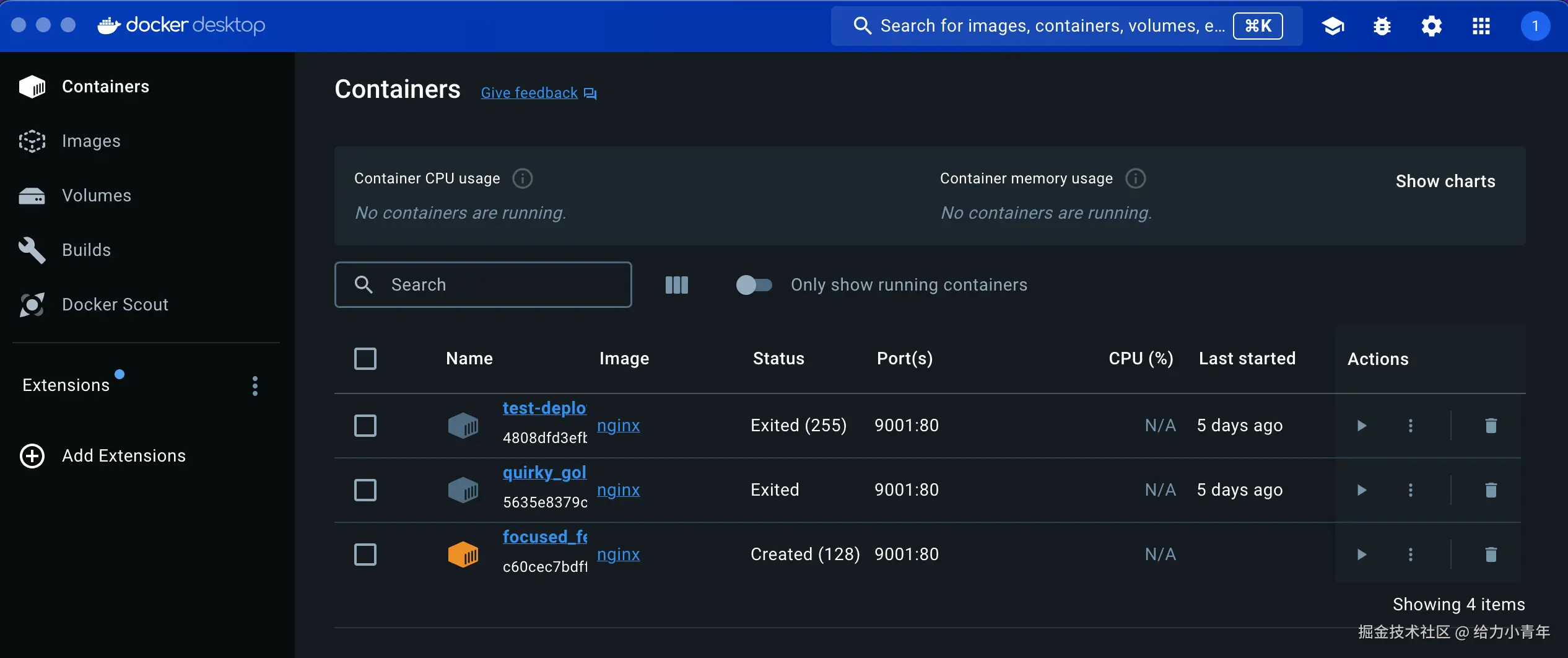The image size is (1568, 658).
Task: Go to Images in the sidebar
Action: point(91,141)
